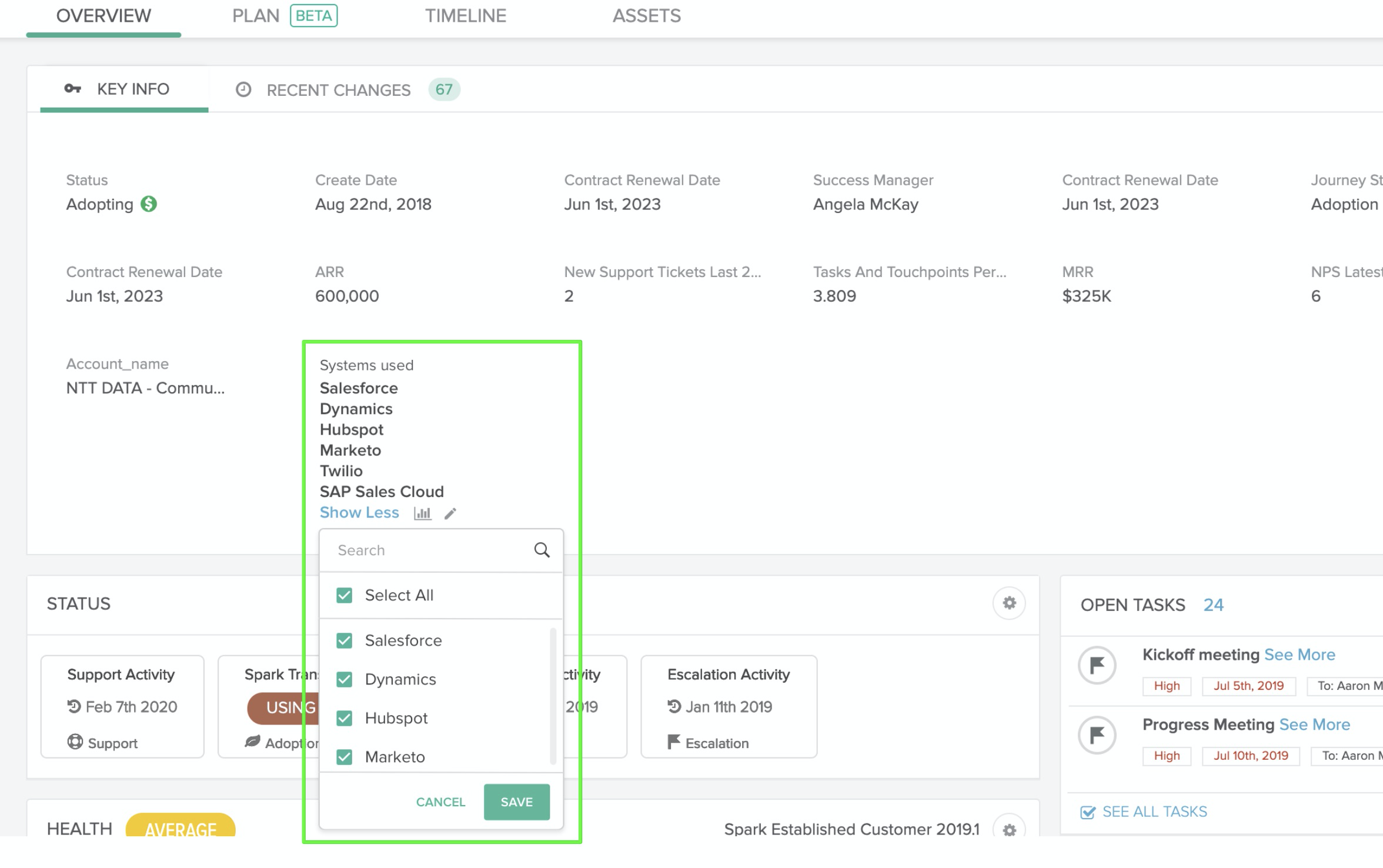Click the CANCEL button
Image resolution: width=1383 pixels, height=868 pixels.
[440, 802]
